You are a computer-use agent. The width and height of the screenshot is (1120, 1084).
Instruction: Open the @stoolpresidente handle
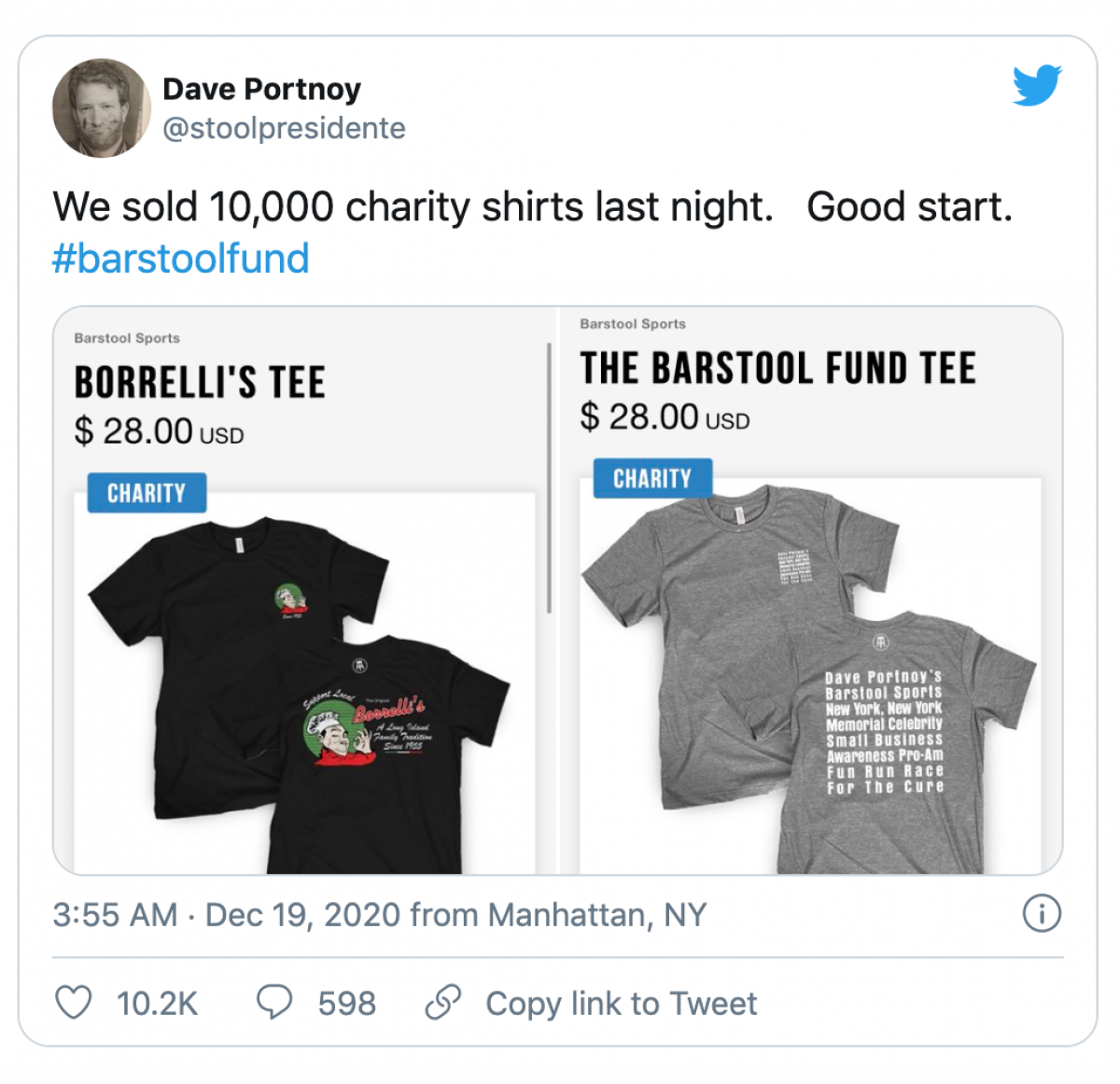click(284, 128)
